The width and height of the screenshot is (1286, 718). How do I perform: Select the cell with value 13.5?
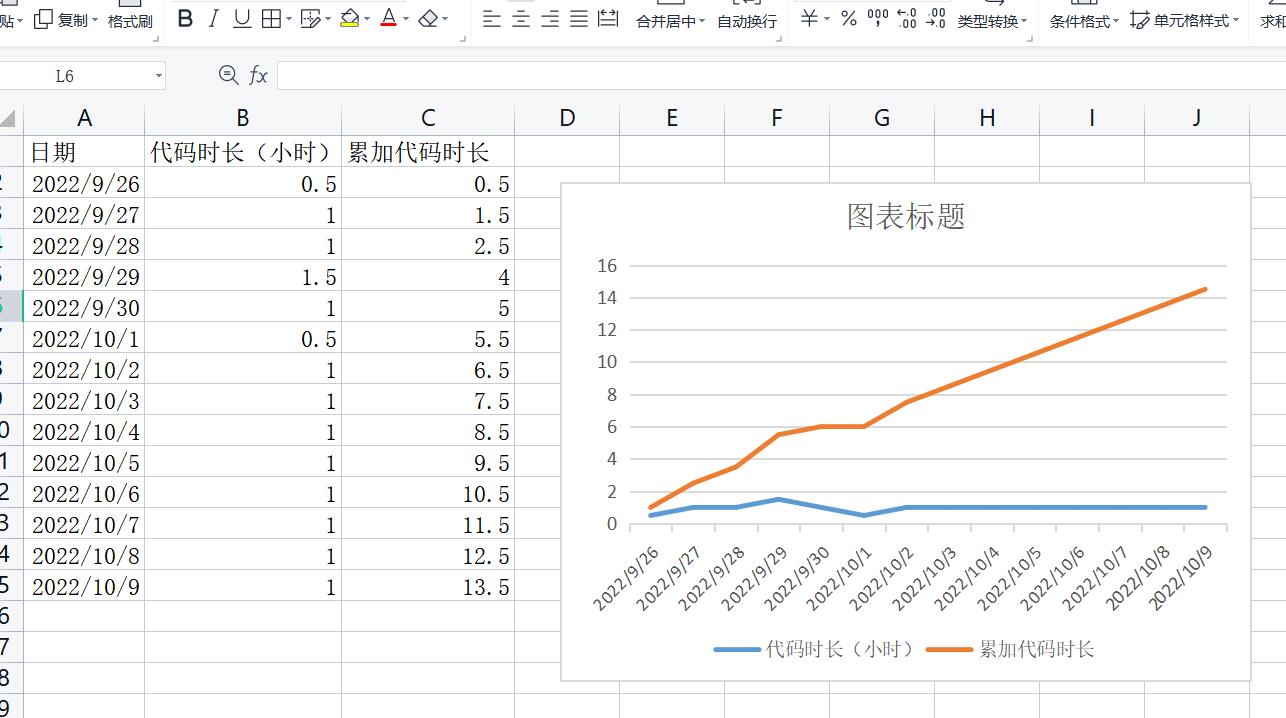coord(428,587)
